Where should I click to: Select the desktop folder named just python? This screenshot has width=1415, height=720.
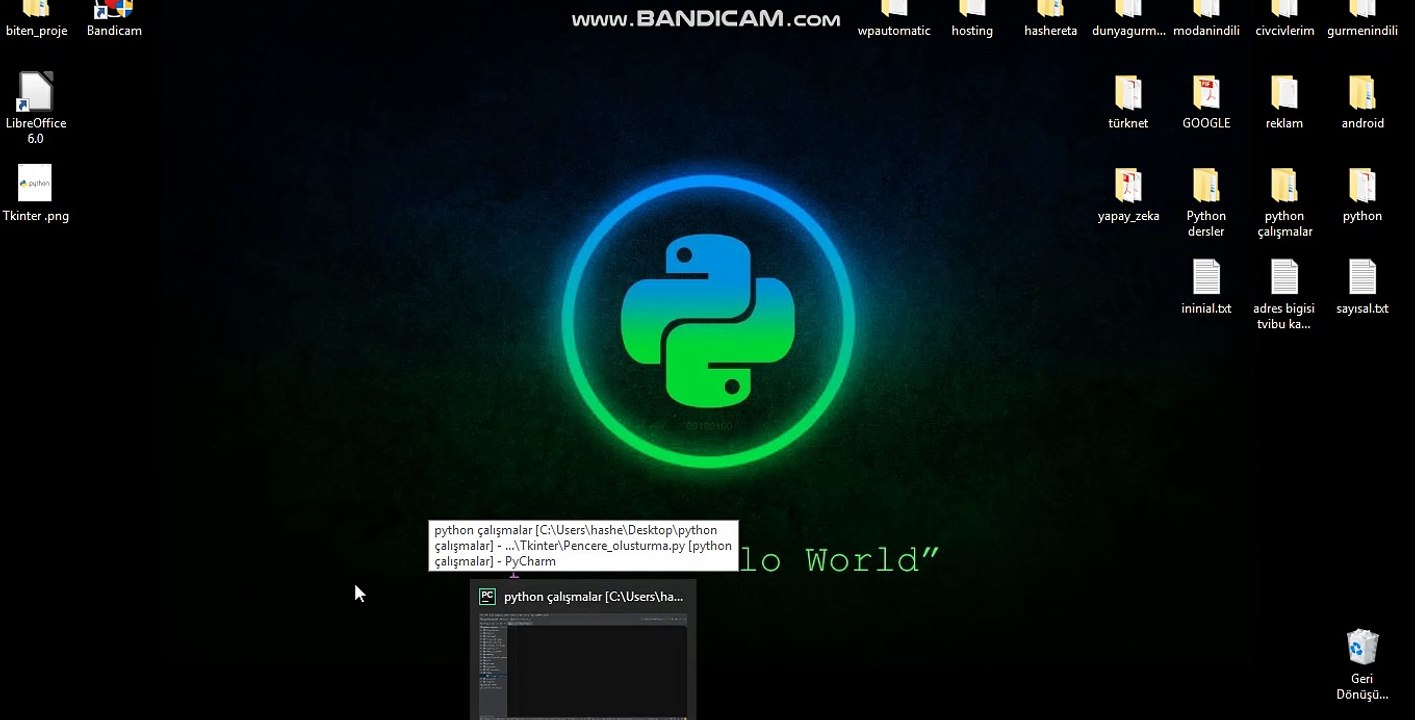tap(1362, 195)
